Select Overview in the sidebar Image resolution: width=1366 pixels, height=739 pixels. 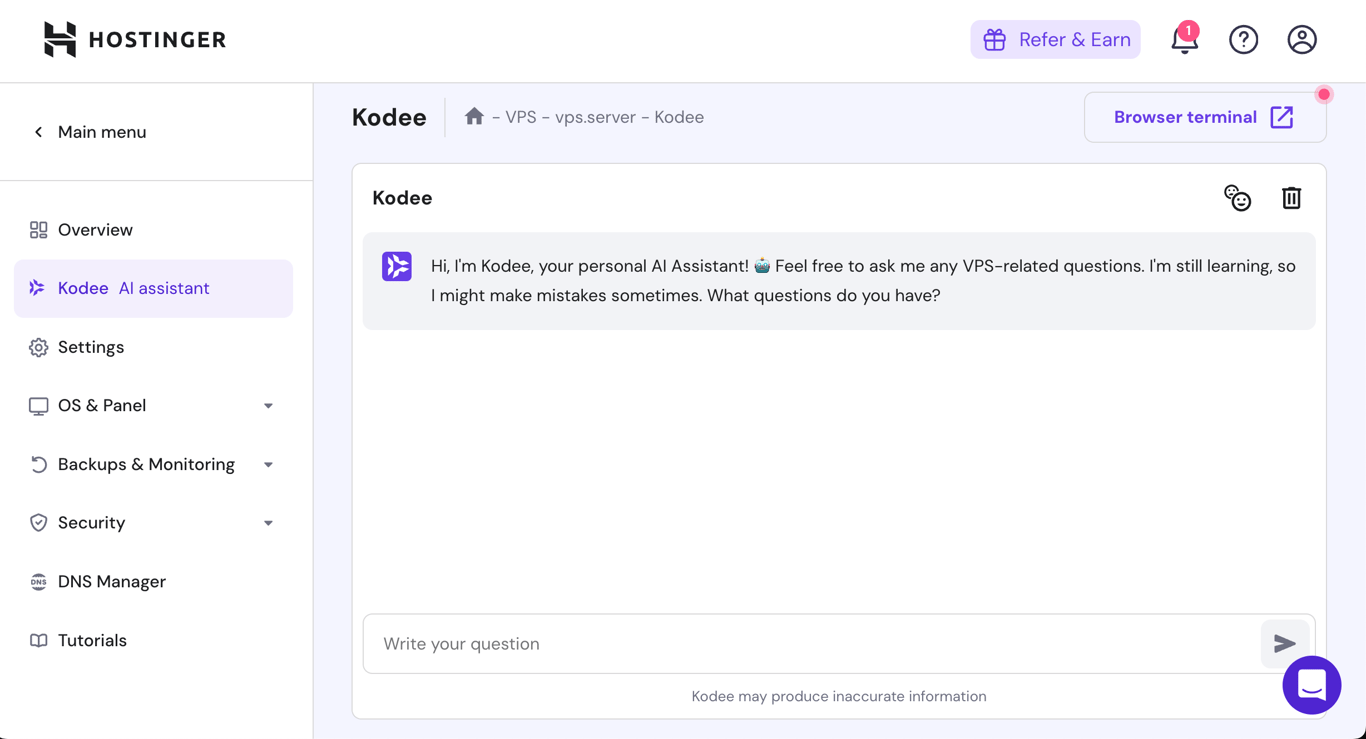(95, 229)
